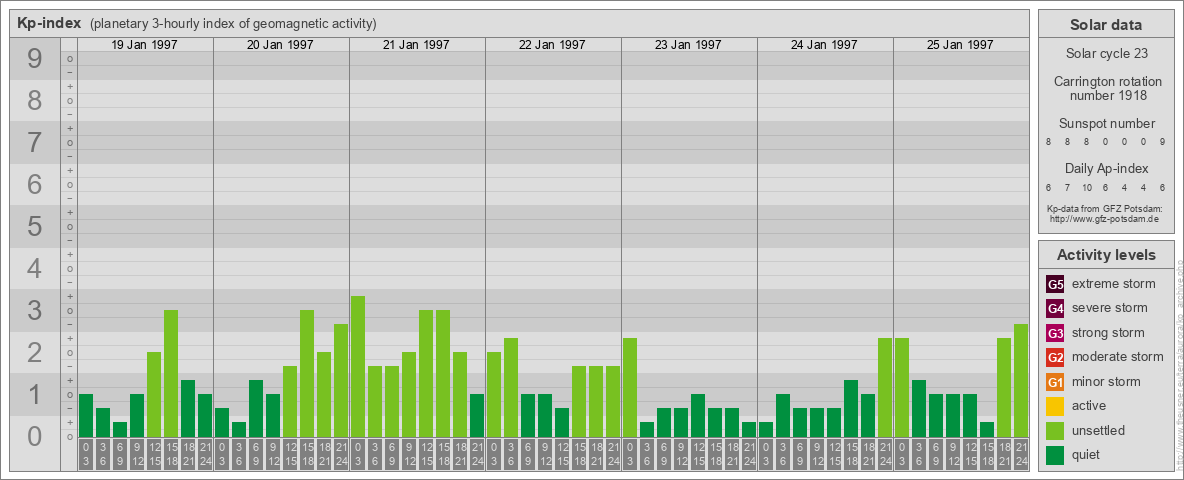Click the 21-24 time label under 25 Jan
The width and height of the screenshot is (1184, 480).
pos(1020,454)
